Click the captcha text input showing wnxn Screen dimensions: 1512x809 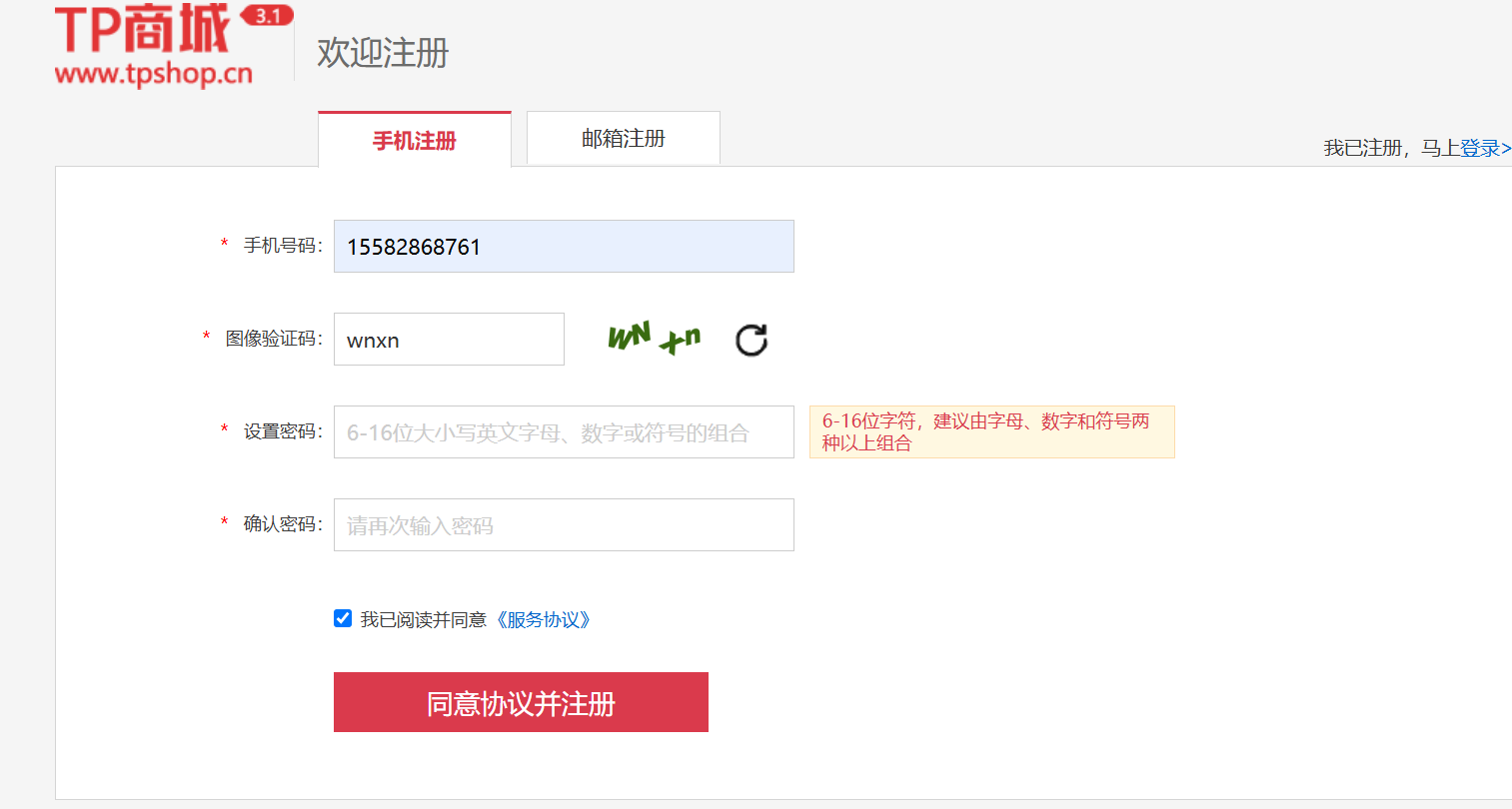448,339
